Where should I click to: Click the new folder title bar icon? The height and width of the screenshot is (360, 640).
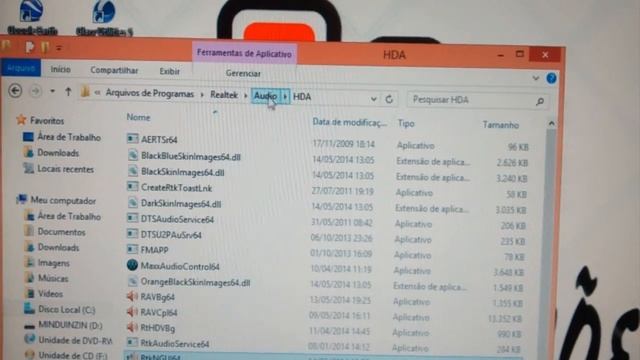click(x=44, y=47)
